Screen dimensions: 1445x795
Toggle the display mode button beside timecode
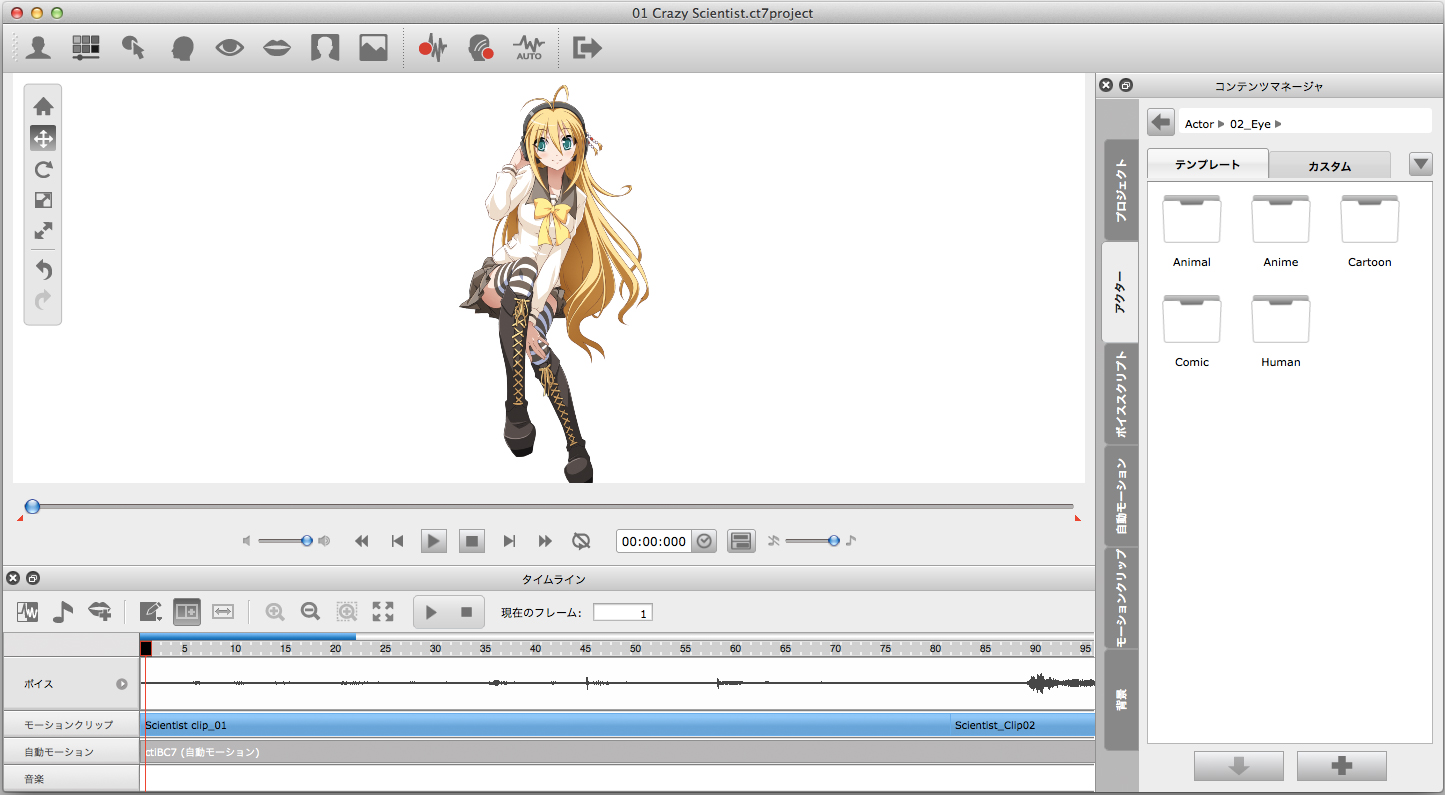(741, 541)
